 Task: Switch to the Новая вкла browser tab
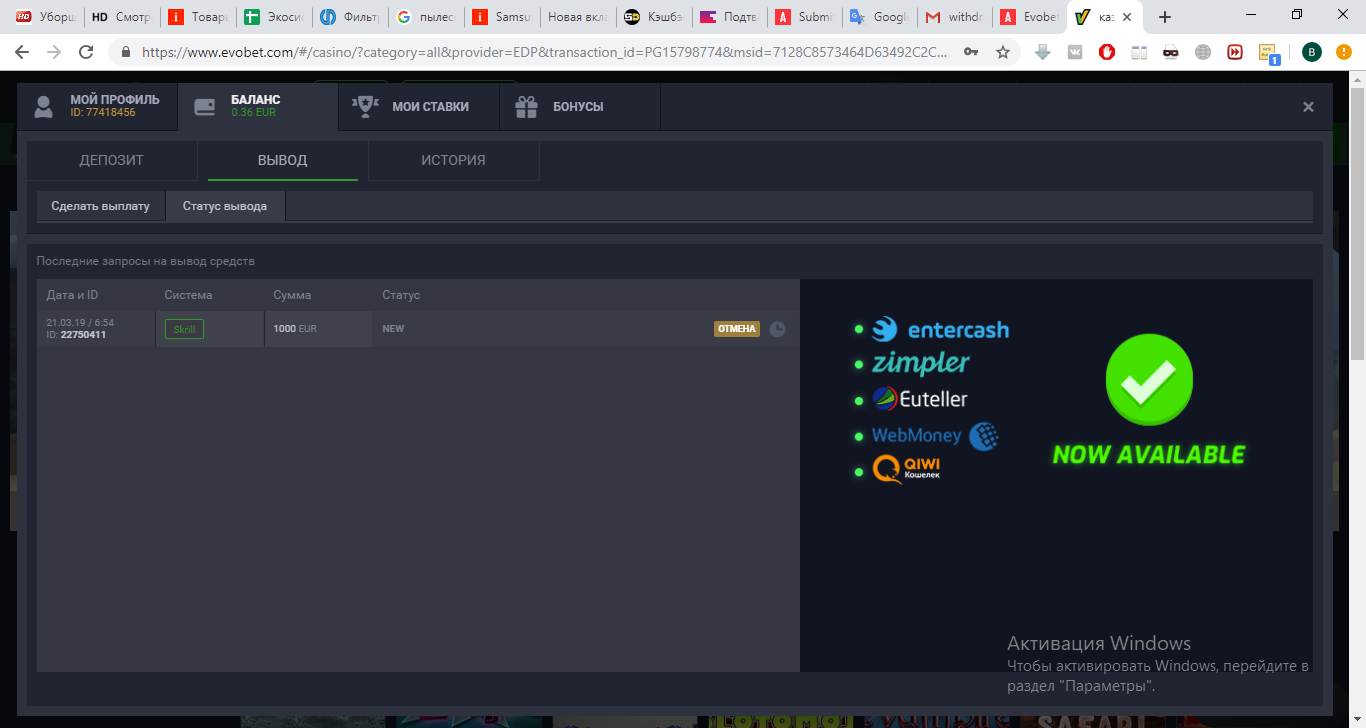tap(577, 17)
